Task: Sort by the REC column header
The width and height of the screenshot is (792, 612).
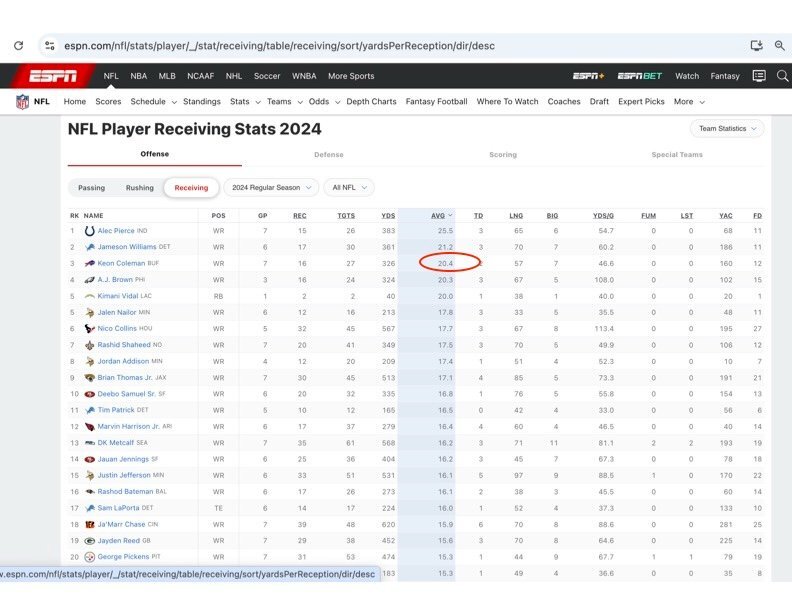Action: [300, 216]
